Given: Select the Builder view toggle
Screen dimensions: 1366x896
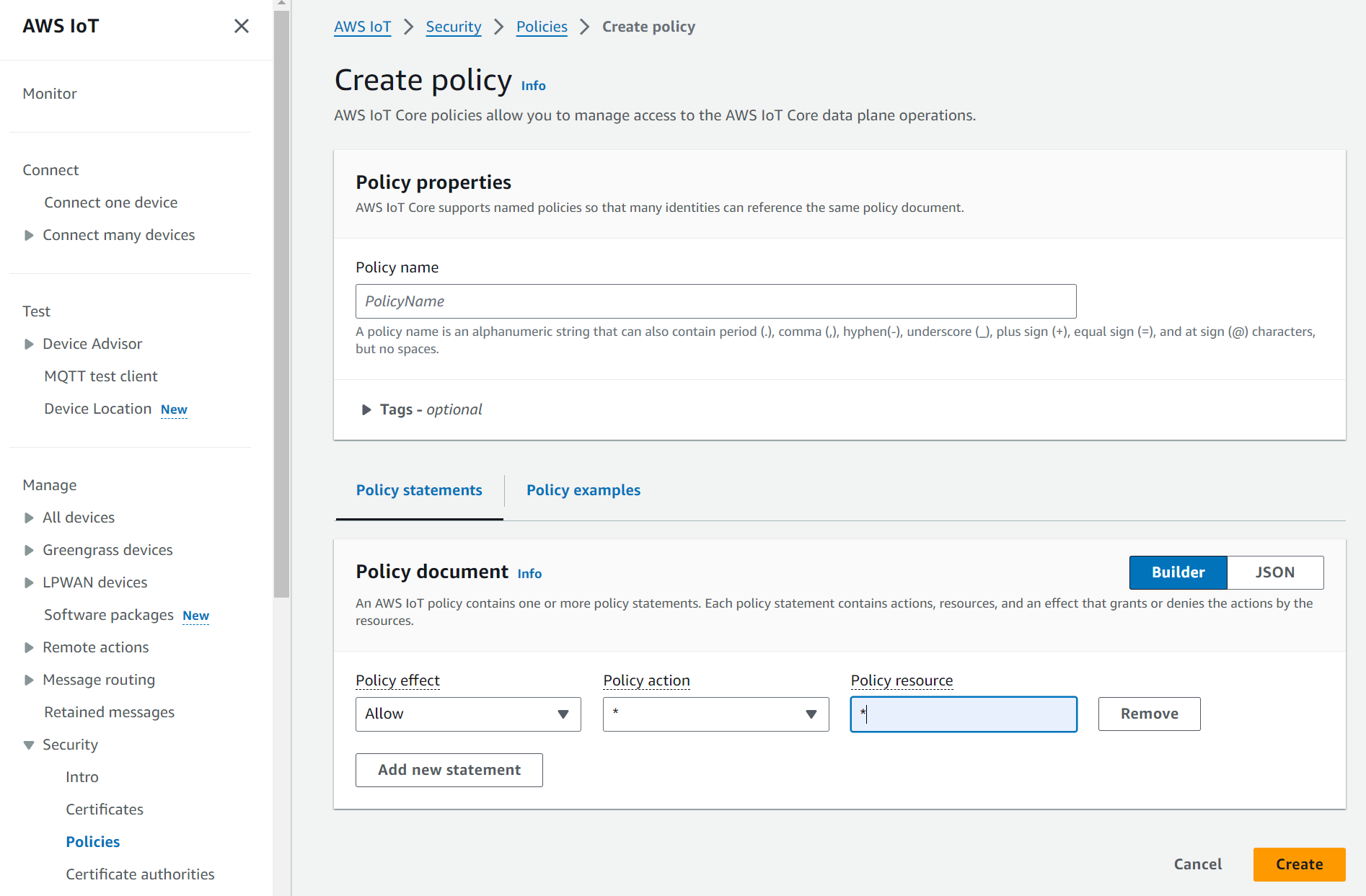Looking at the screenshot, I should 1178,572.
